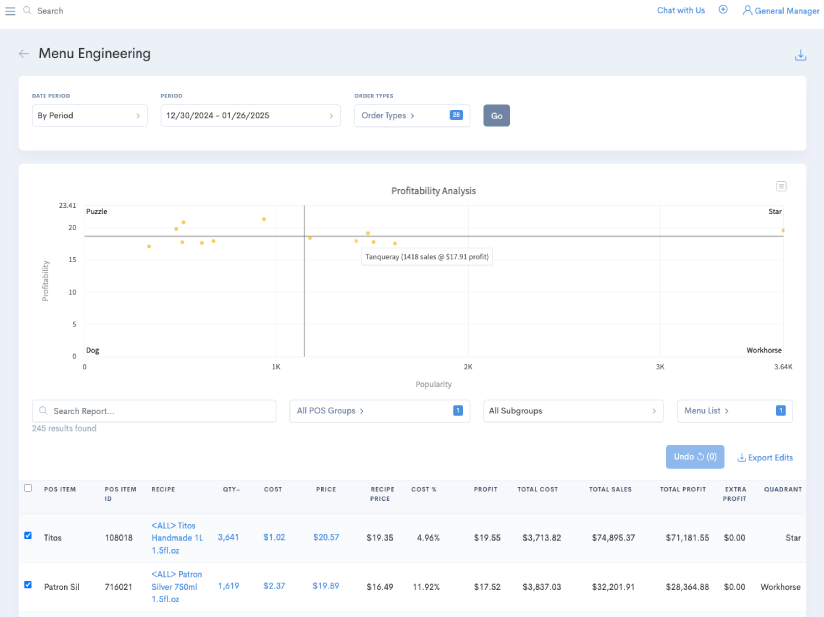
Task: Sort by the POS ITEM column header
Action: [60, 489]
